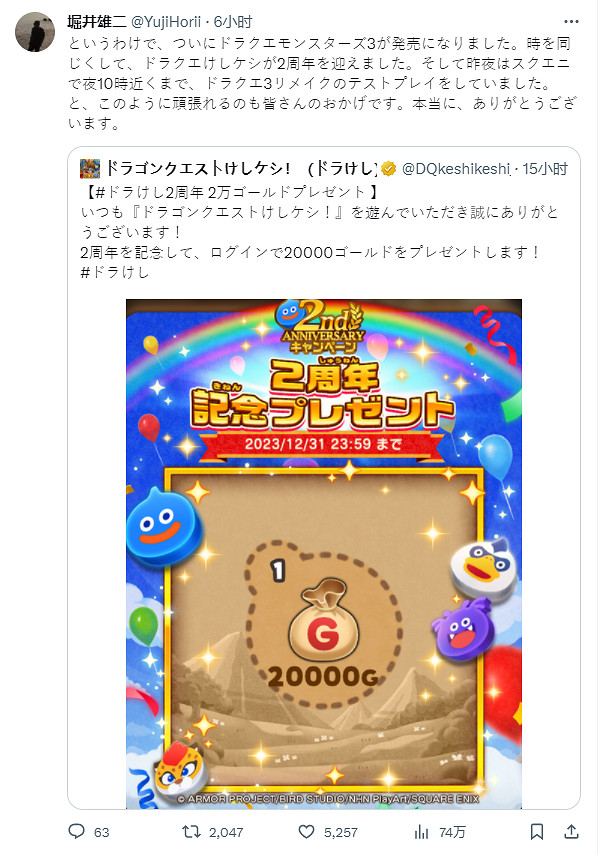This screenshot has width=600, height=854.
Task: Open the #ドラけし hashtag link
Action: pyautogui.click(x=115, y=272)
